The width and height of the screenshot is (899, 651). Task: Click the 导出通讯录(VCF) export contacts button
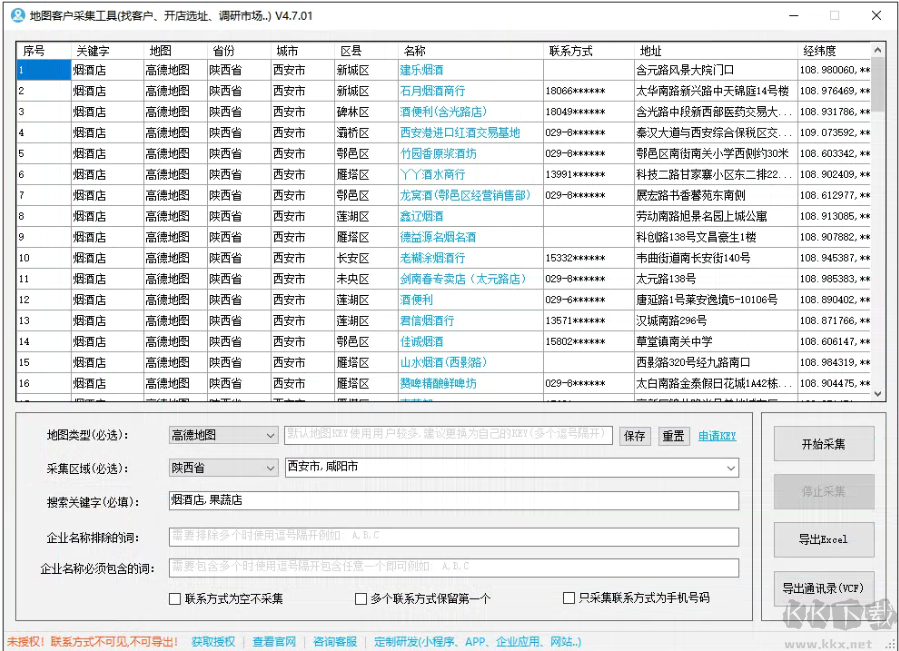[823, 588]
